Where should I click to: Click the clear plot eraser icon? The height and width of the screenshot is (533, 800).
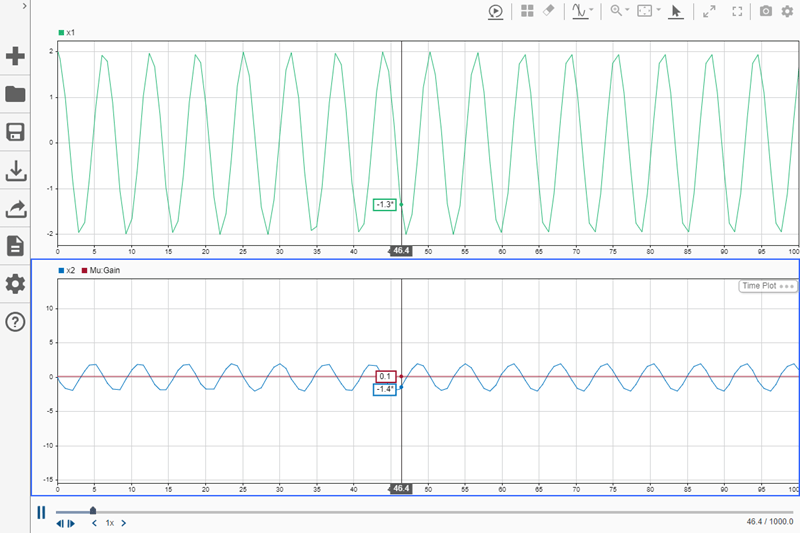(x=549, y=10)
